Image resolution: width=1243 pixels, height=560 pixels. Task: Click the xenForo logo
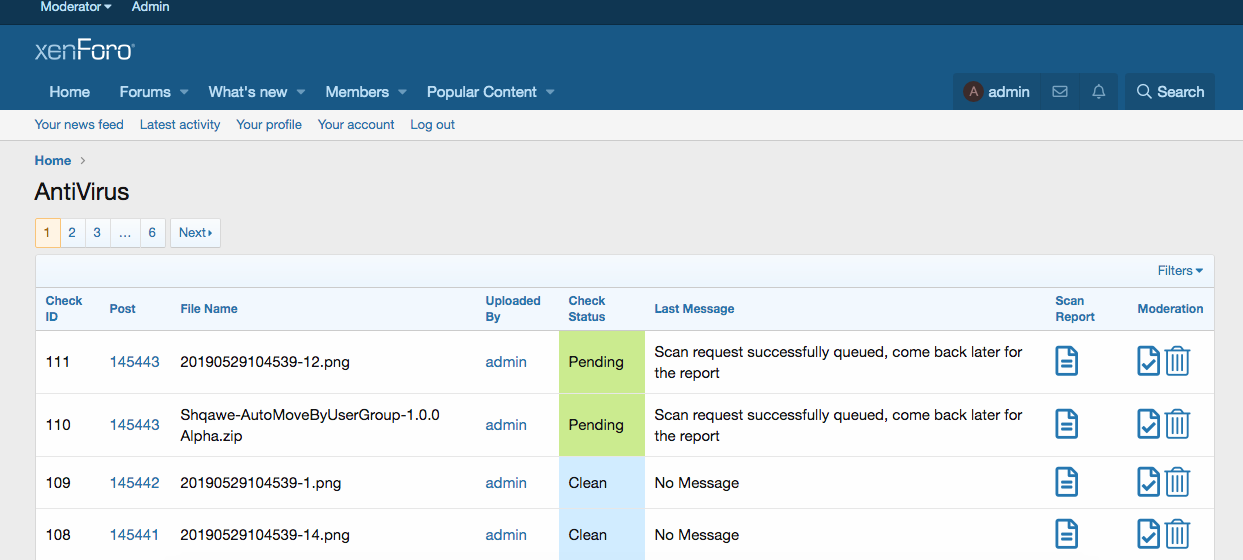click(84, 50)
